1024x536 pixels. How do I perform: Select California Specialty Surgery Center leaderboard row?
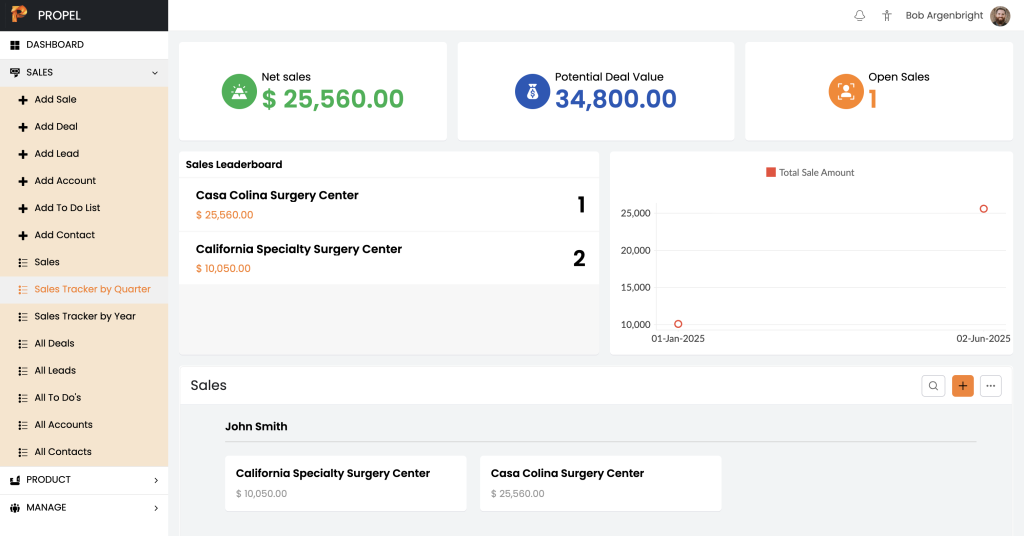[x=388, y=258]
